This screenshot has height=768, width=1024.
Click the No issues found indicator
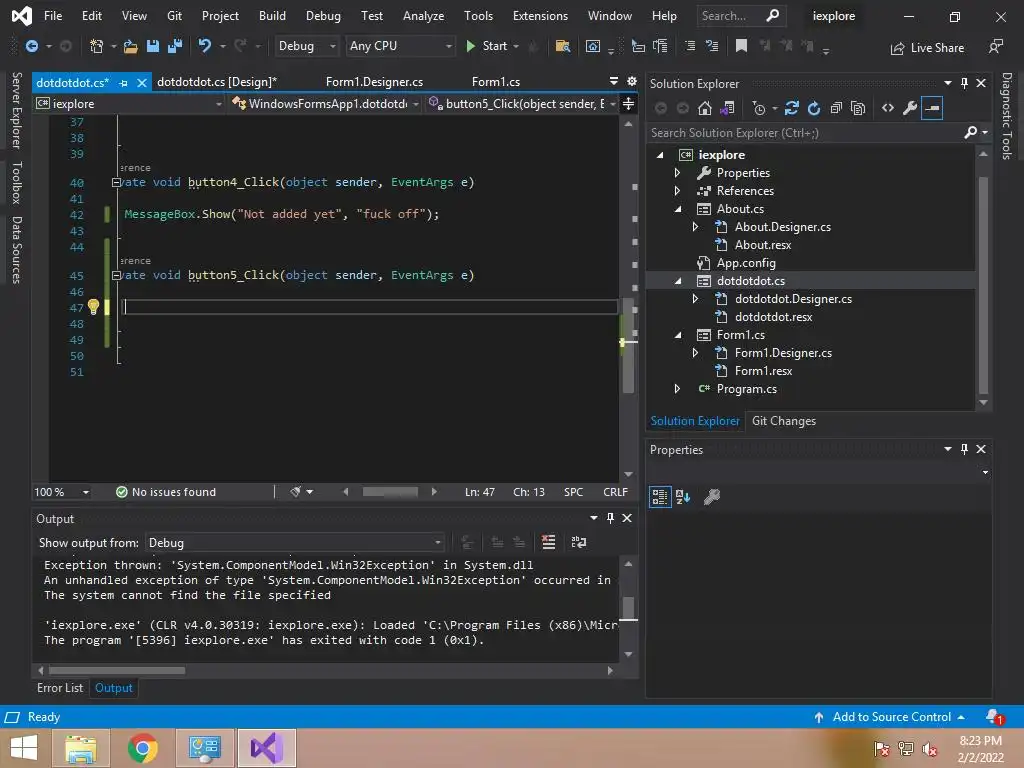pyautogui.click(x=166, y=492)
